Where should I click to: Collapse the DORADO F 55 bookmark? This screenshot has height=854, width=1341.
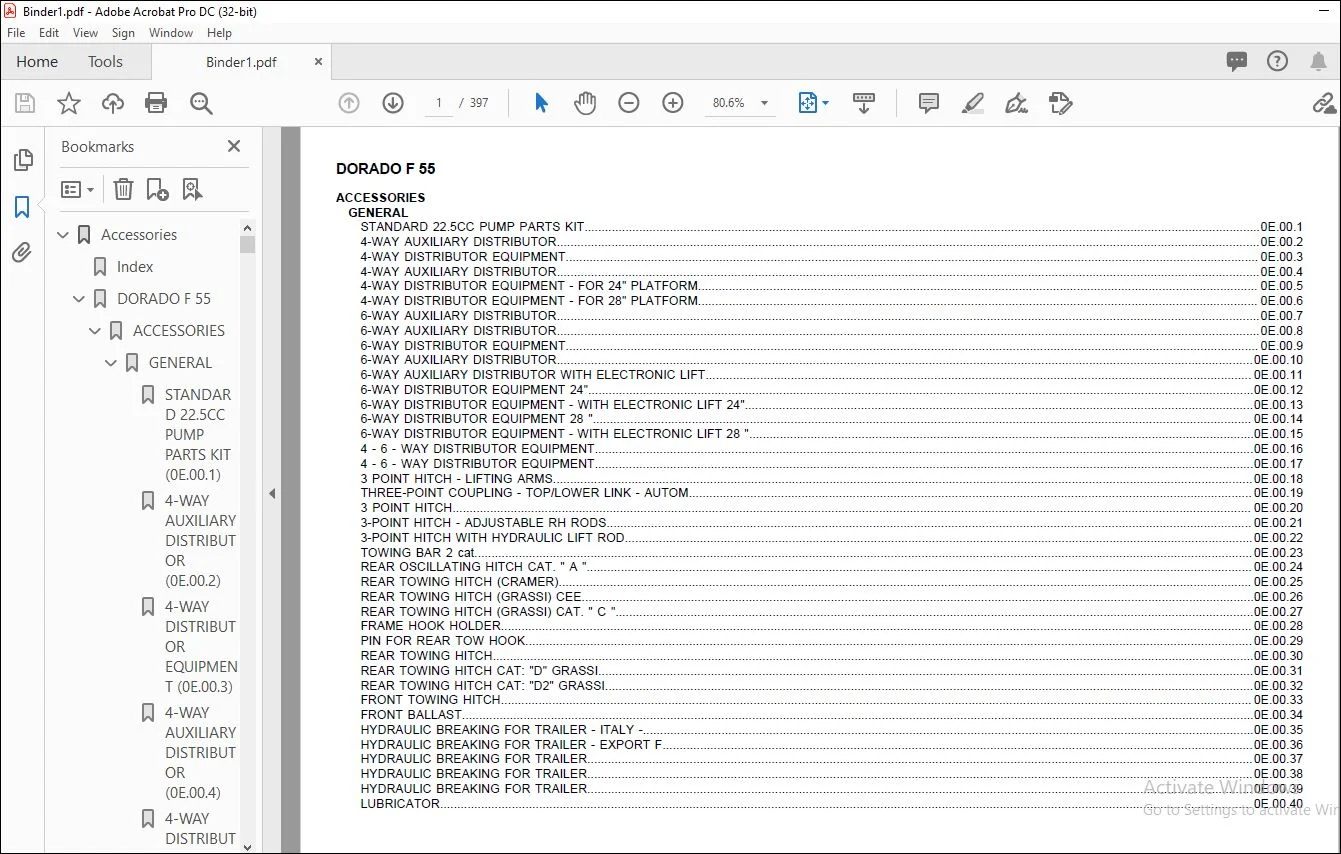pyautogui.click(x=79, y=299)
